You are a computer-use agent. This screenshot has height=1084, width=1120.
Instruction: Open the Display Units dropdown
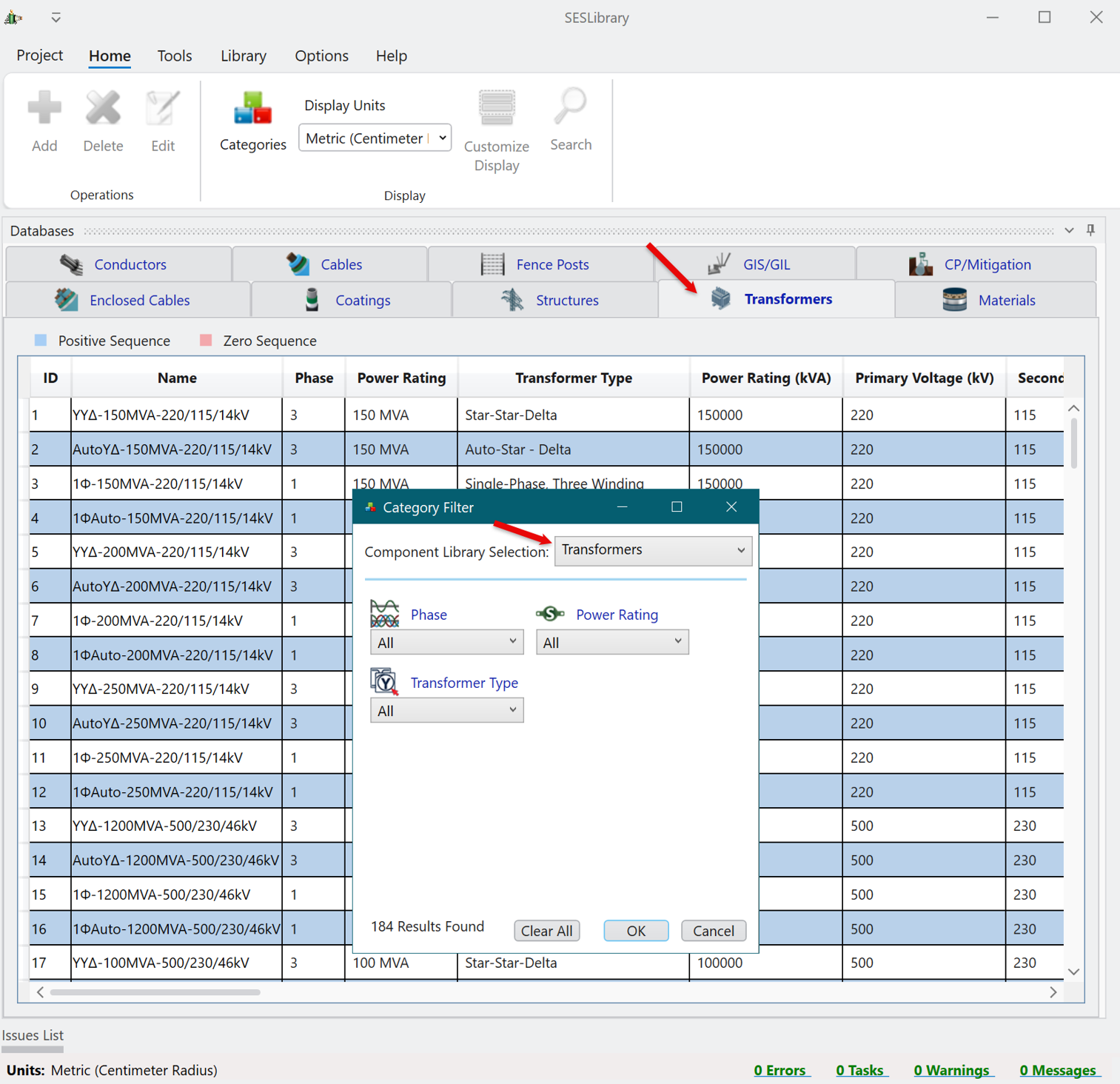click(375, 138)
